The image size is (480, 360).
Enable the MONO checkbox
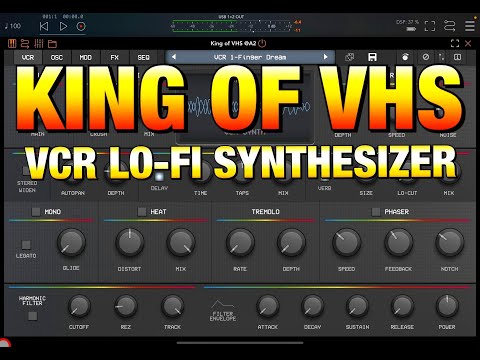click(36, 212)
